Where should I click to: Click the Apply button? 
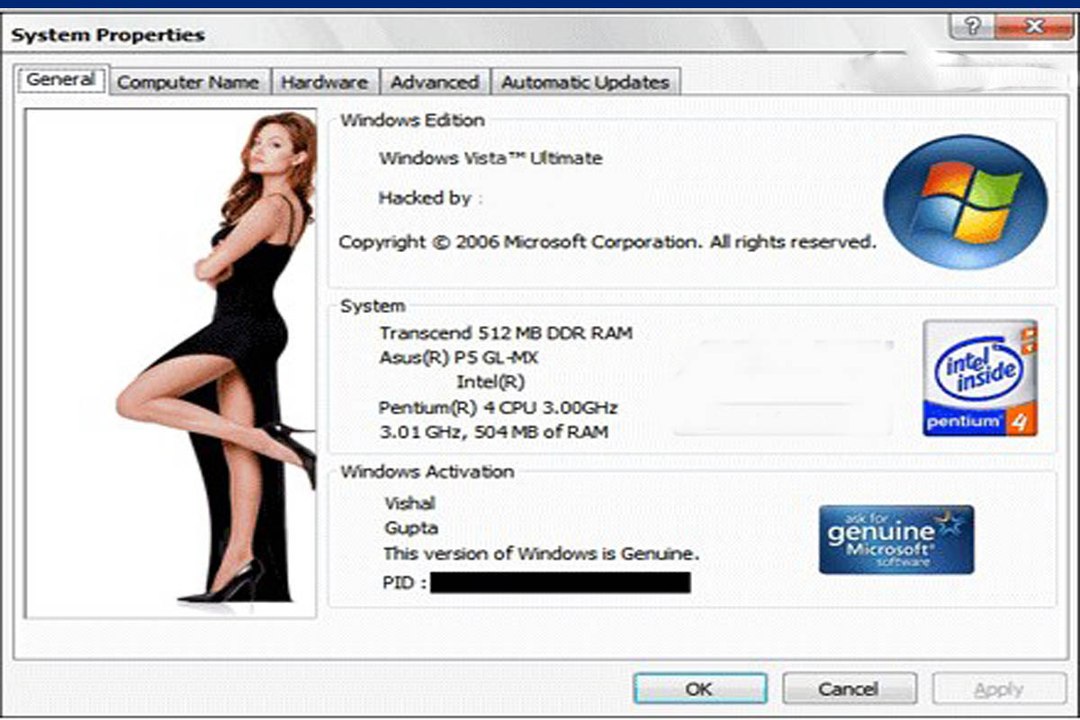tap(999, 688)
